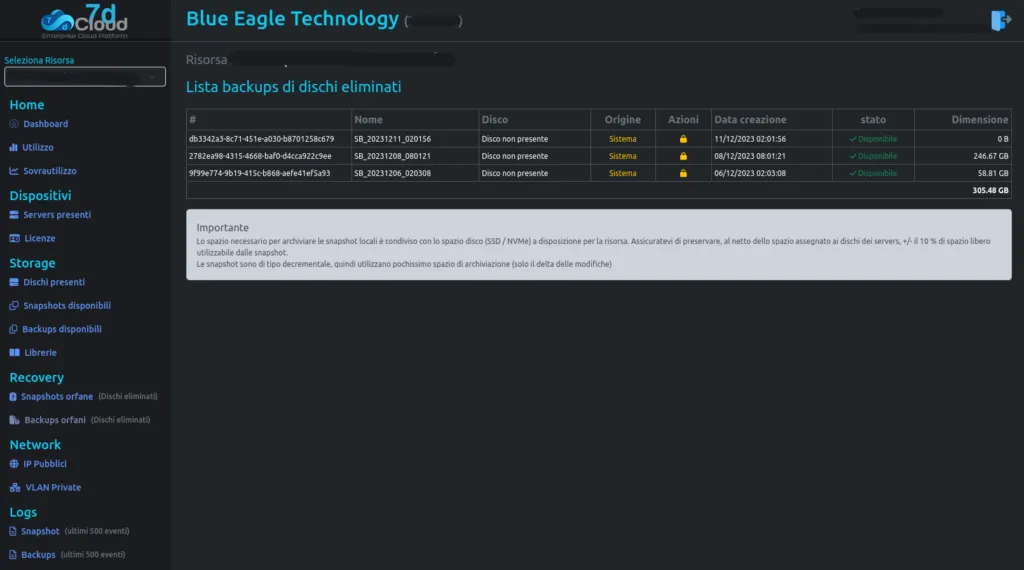Sort the table by Data creazione column
1024x570 pixels.
click(750, 119)
